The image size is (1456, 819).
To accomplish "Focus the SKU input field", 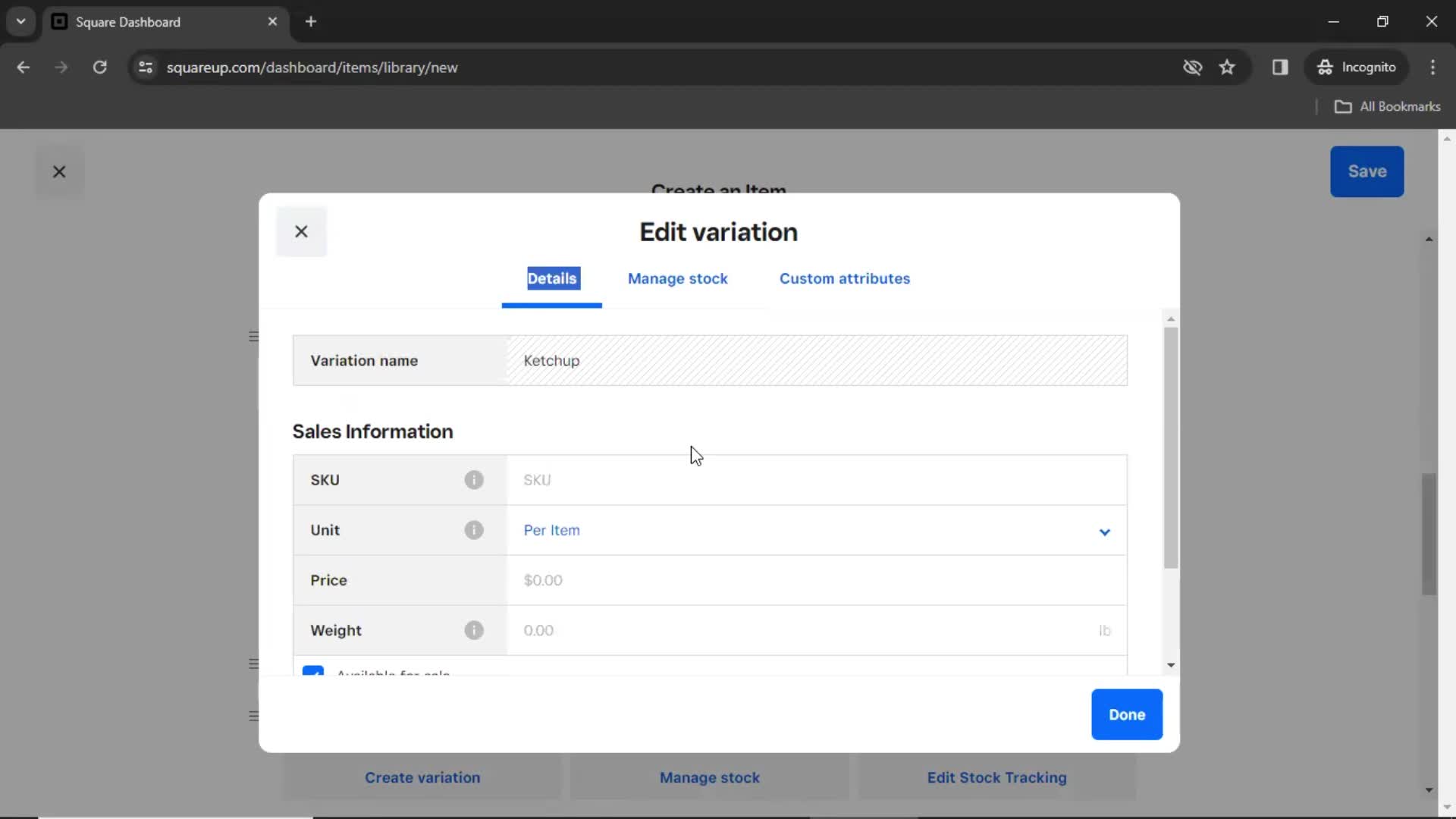I will [817, 480].
